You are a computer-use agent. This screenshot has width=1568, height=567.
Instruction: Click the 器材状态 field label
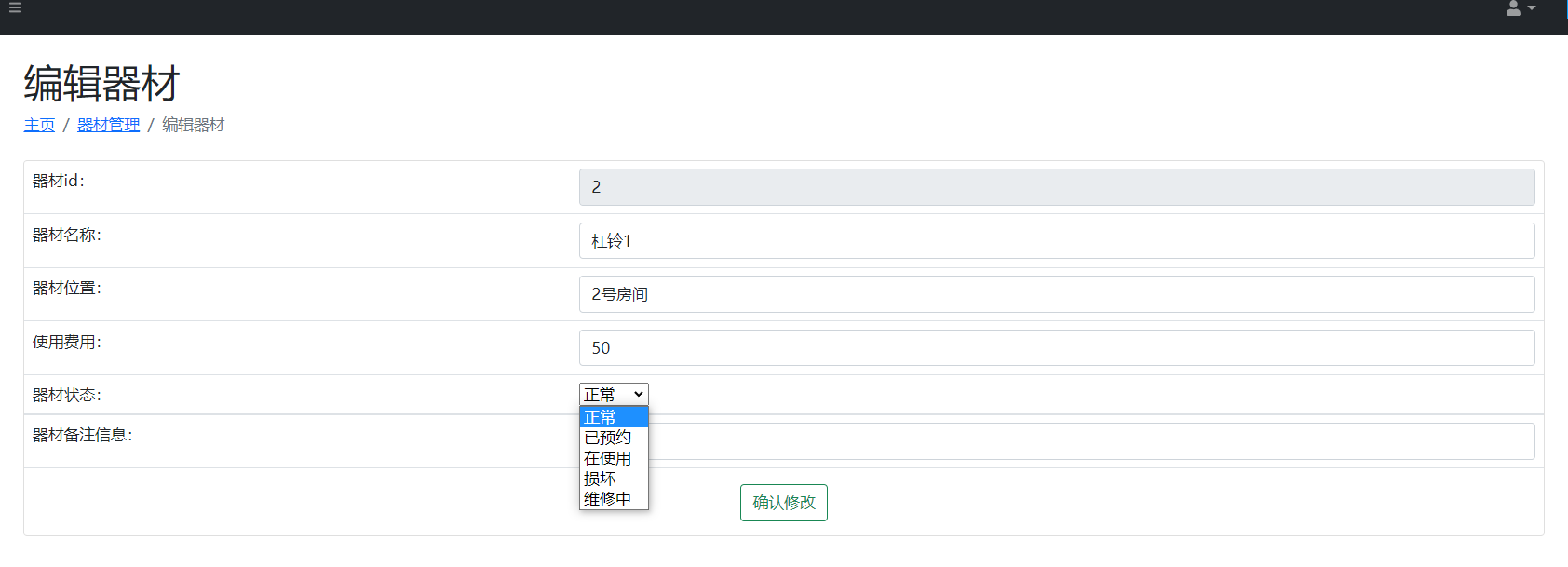click(x=67, y=396)
